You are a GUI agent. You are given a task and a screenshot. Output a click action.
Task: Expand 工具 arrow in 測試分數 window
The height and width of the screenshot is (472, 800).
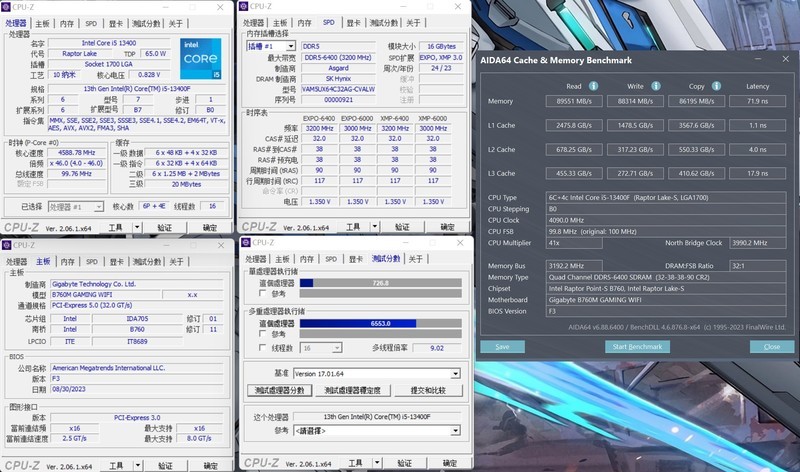coord(377,463)
